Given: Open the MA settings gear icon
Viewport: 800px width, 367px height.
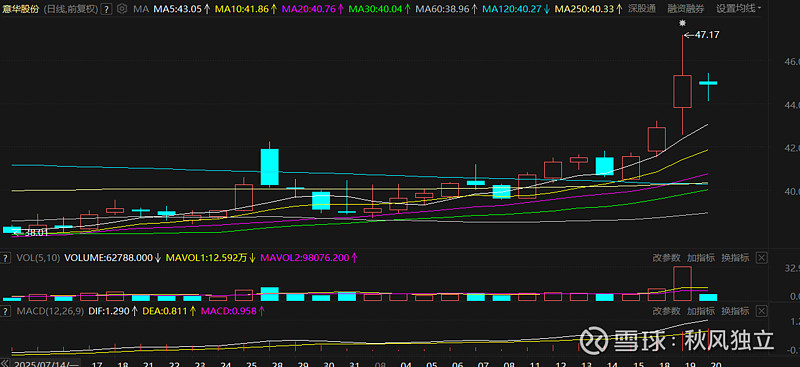Looking at the screenshot, I should 121,9.
